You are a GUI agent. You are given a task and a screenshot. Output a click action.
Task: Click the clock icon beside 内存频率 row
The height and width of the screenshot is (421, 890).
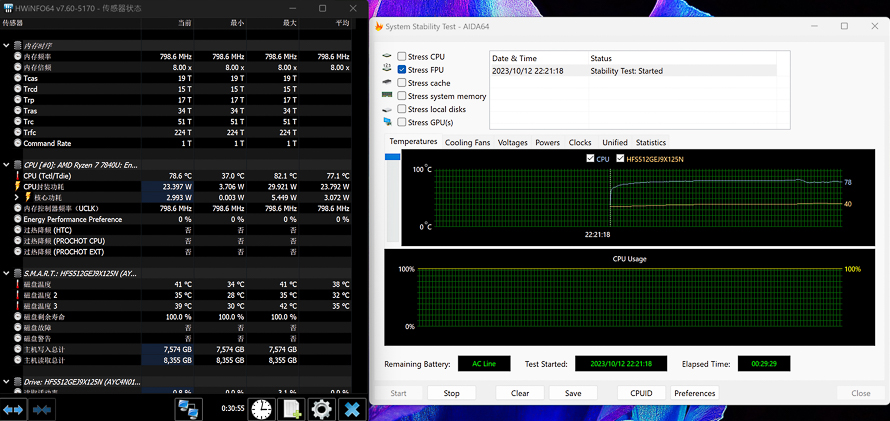pos(18,57)
